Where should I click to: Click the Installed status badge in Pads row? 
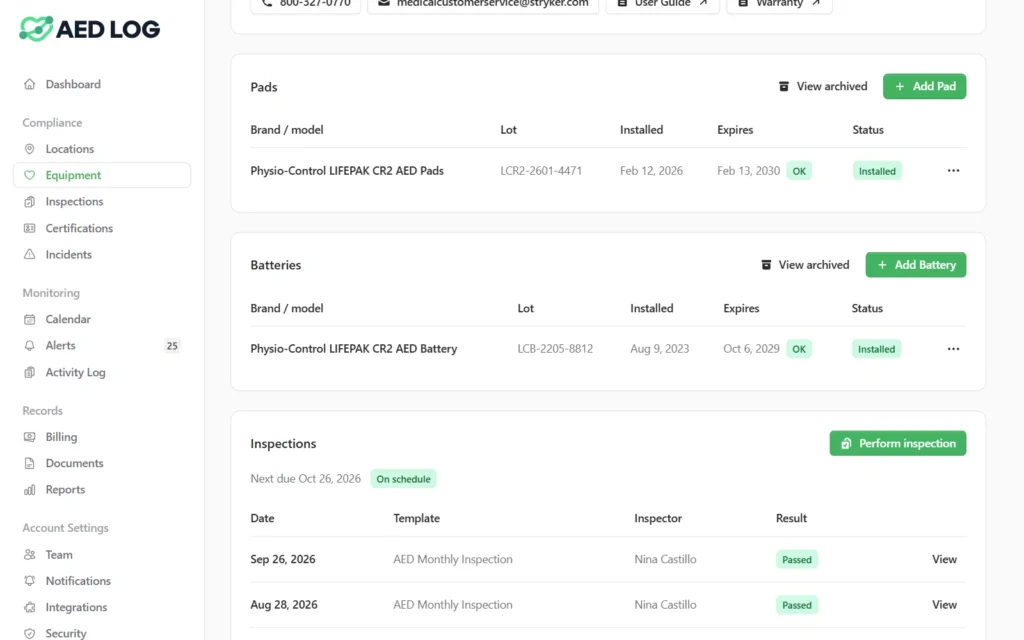point(877,171)
